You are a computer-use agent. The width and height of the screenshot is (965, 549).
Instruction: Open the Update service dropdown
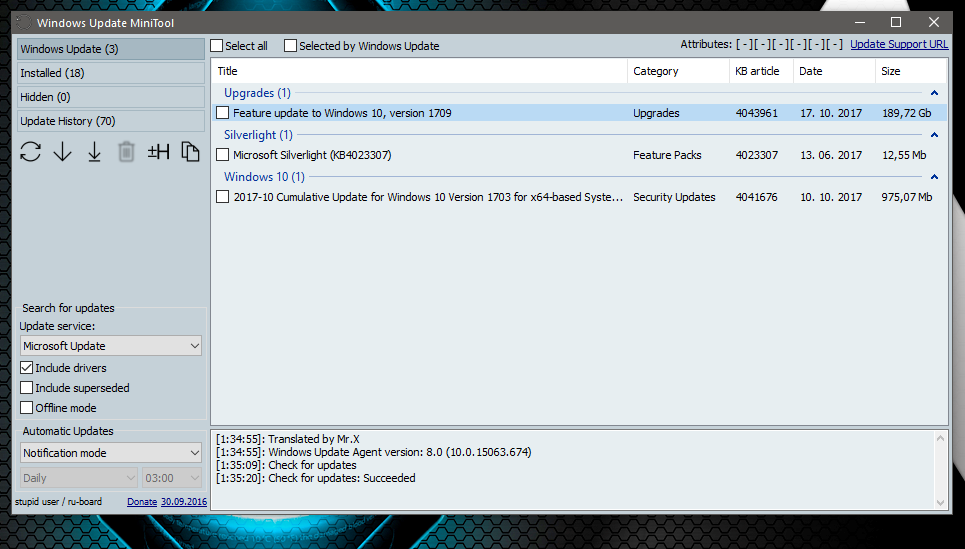click(111, 346)
